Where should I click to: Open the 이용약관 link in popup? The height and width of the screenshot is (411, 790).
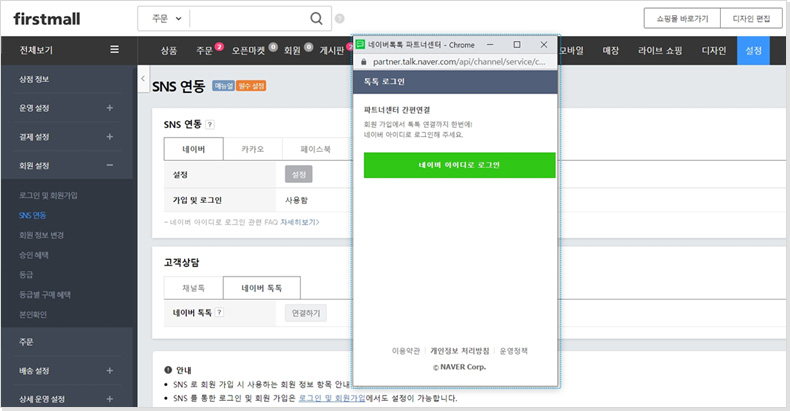pyautogui.click(x=406, y=351)
